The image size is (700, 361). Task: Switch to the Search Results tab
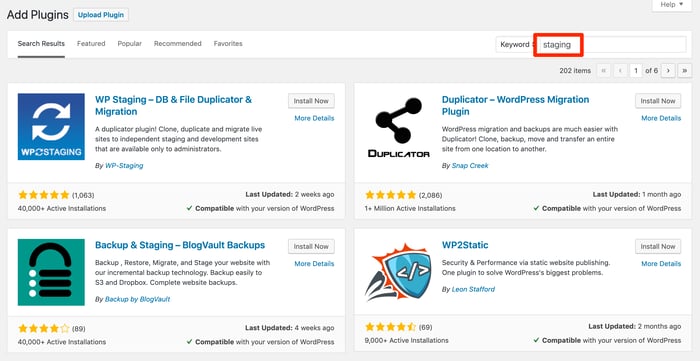point(41,44)
